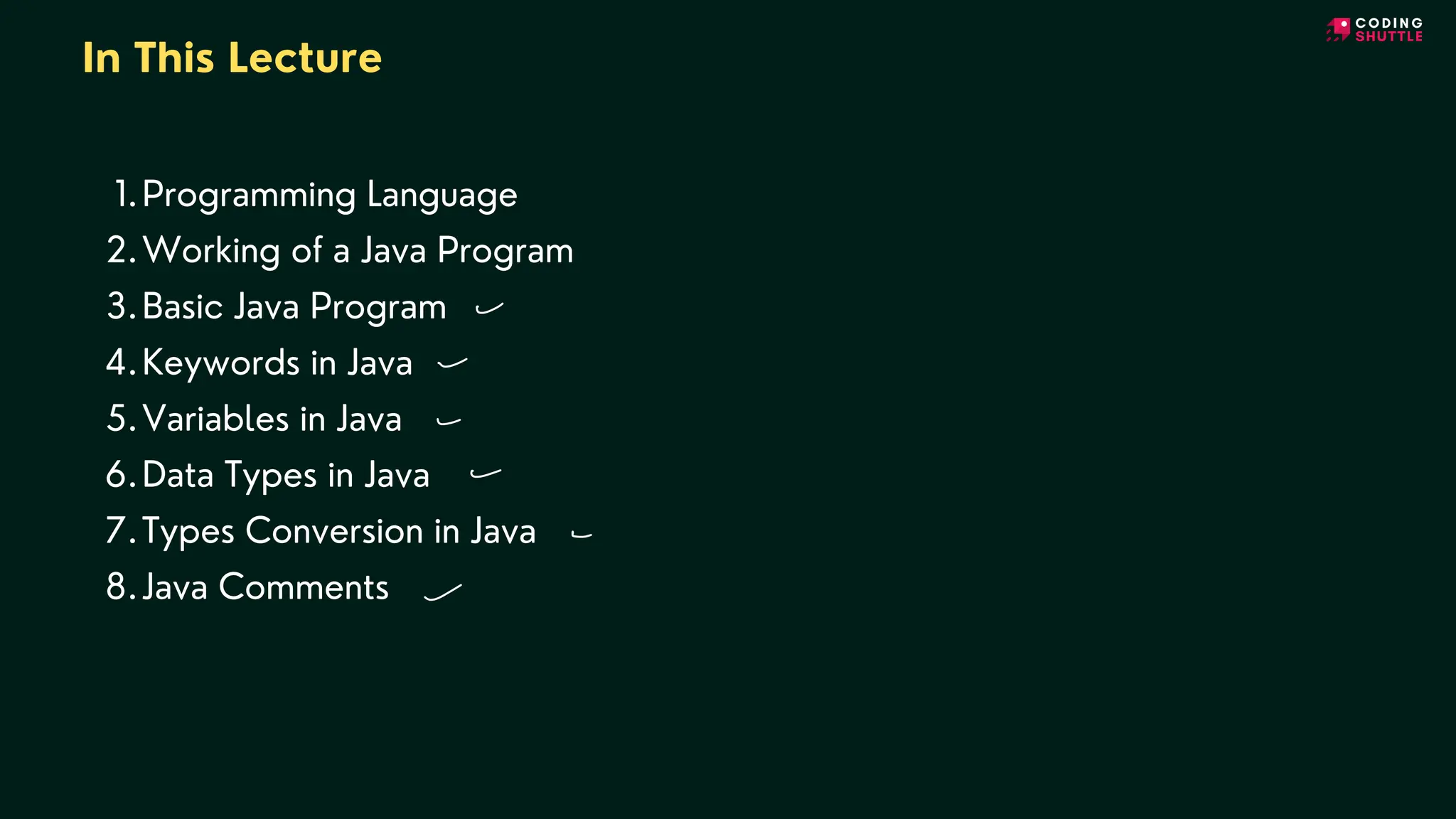Click the checkmark next to Java Comments
Image resolution: width=1456 pixels, height=819 pixels.
click(x=443, y=592)
